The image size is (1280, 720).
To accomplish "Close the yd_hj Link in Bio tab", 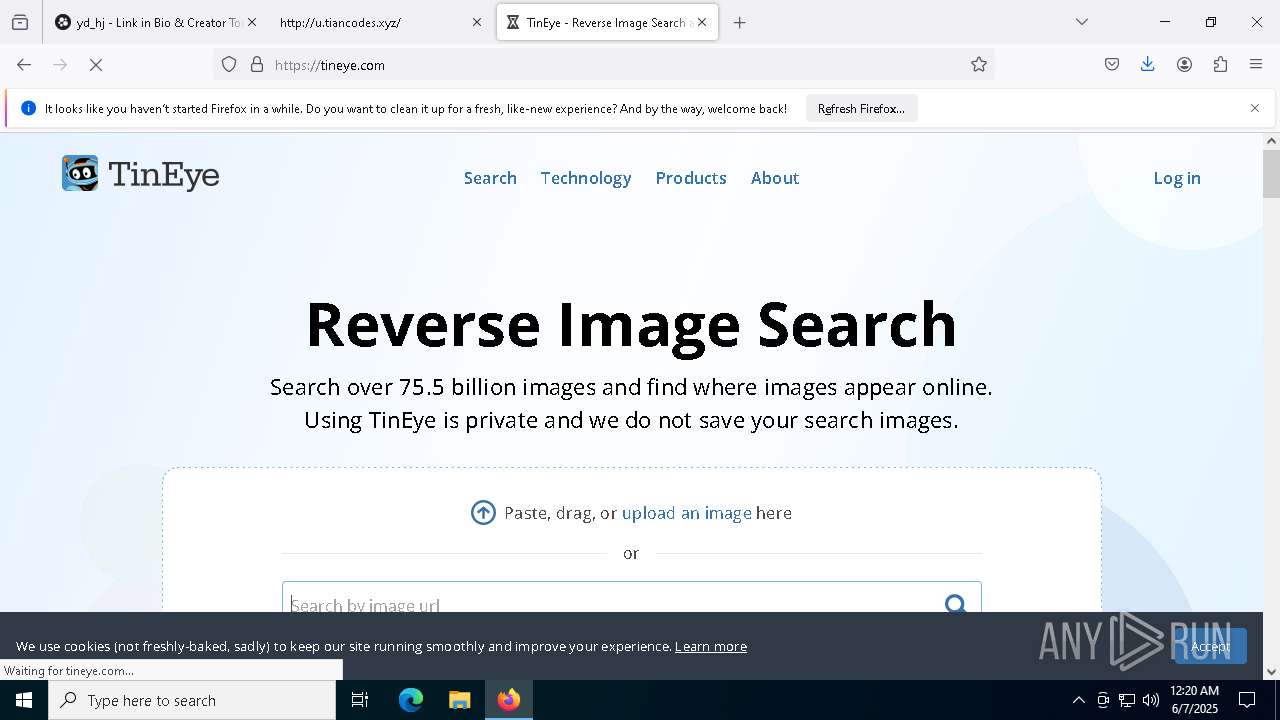I will (251, 22).
